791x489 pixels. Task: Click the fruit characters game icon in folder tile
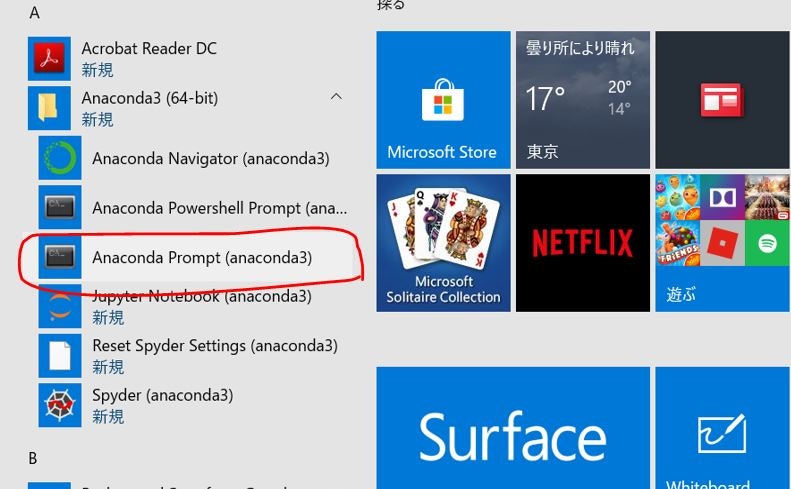(677, 197)
